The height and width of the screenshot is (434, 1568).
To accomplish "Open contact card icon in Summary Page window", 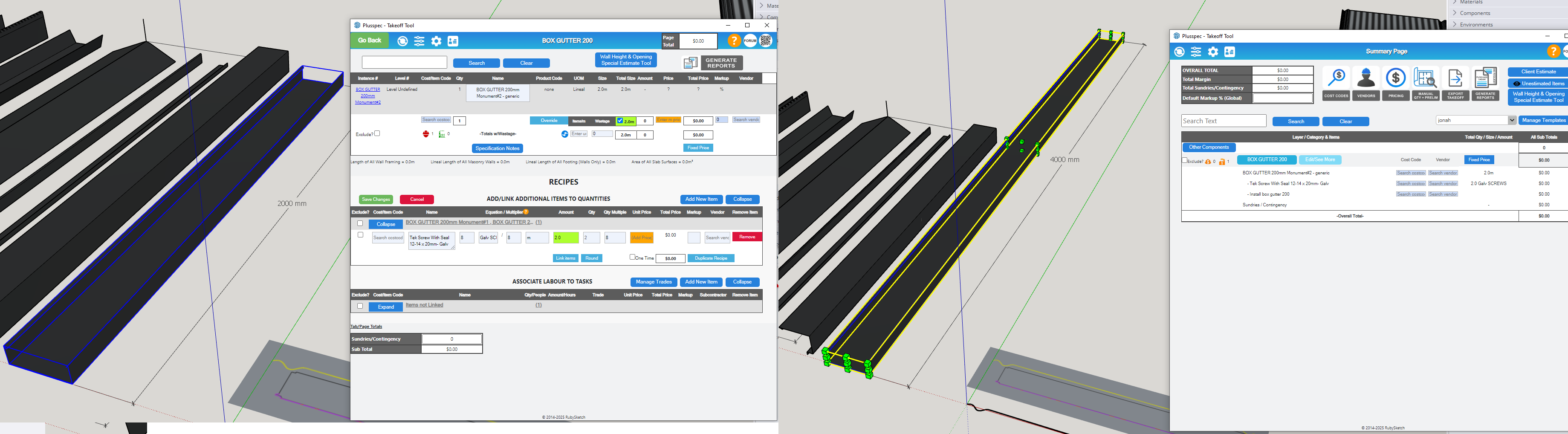I will 1230,52.
